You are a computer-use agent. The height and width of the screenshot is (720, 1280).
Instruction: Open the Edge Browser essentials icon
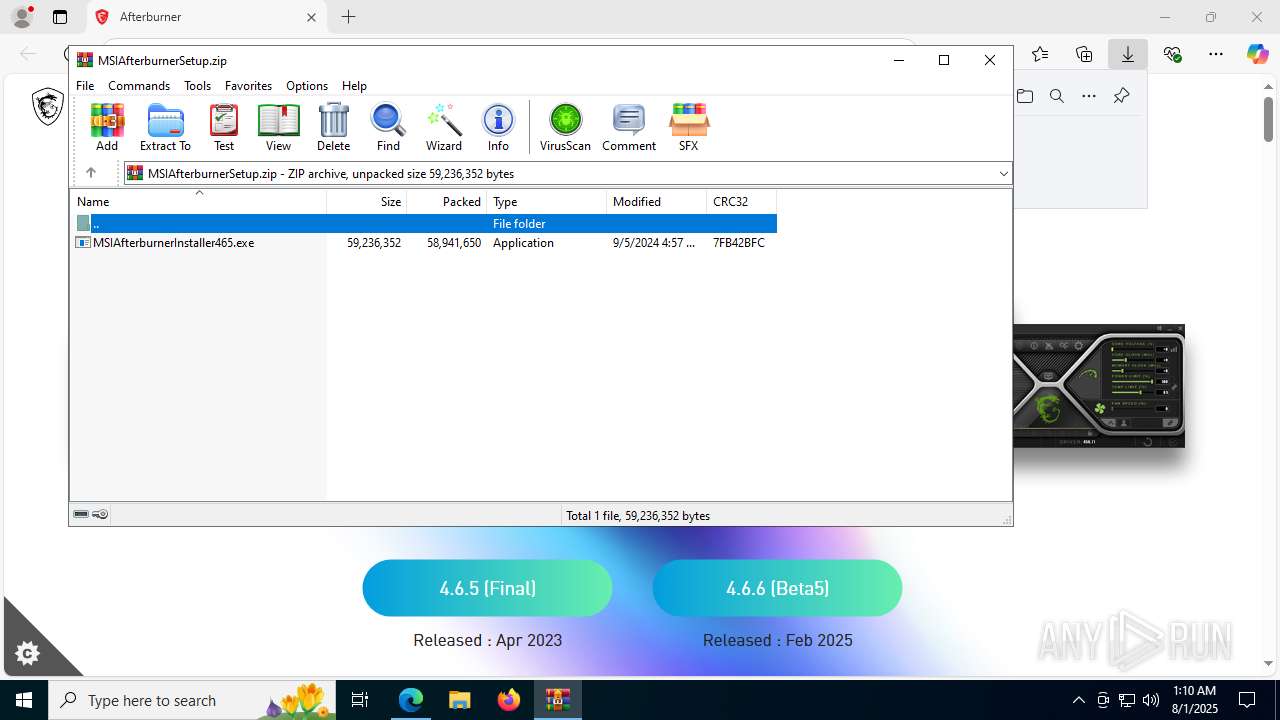[x=1172, y=54]
